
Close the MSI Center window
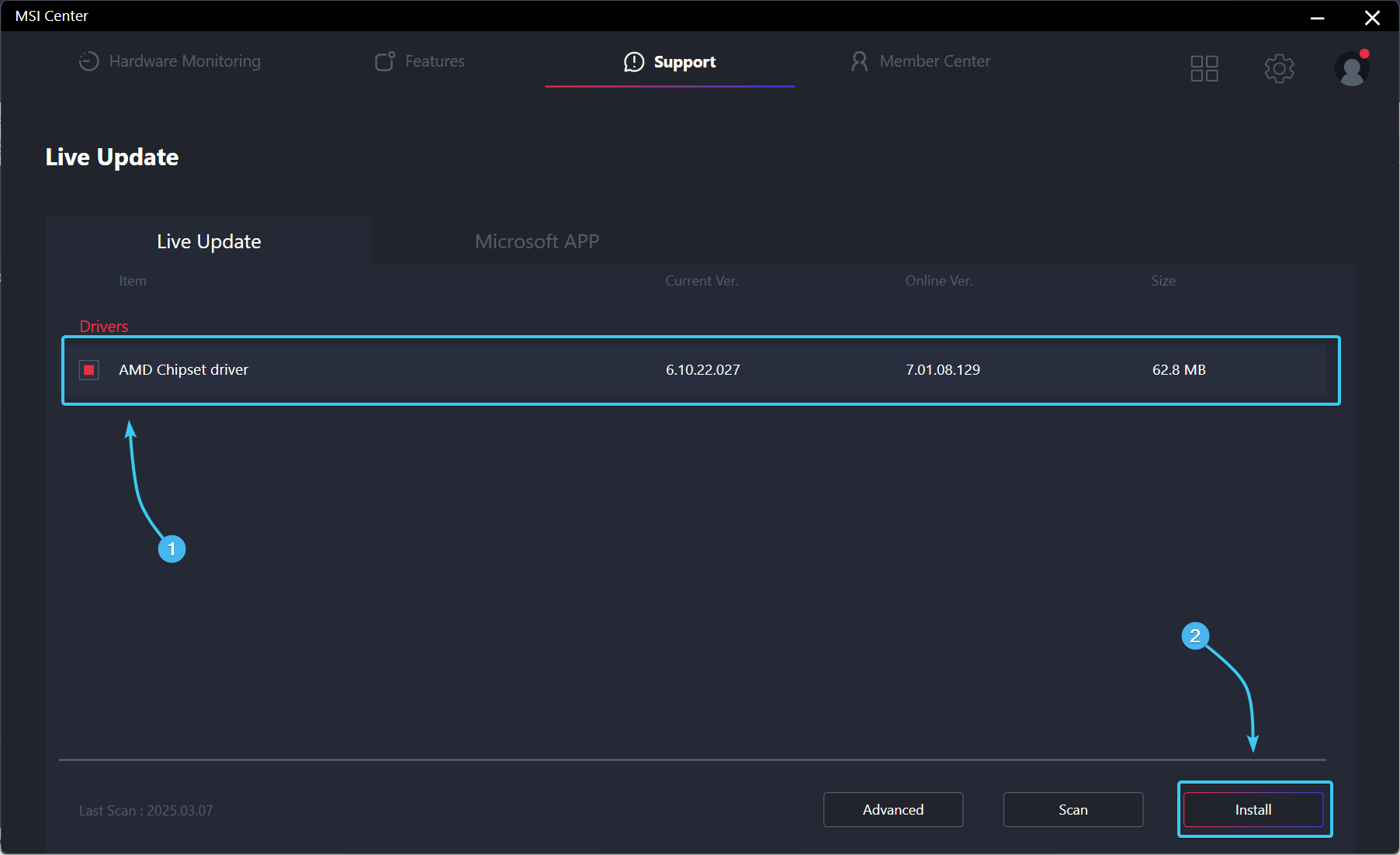(1372, 17)
